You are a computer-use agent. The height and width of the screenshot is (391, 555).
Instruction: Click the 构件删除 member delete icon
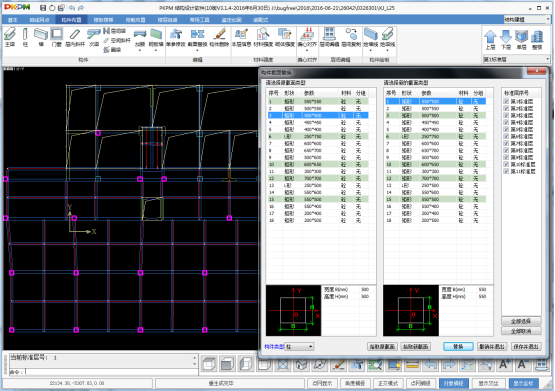(219, 37)
